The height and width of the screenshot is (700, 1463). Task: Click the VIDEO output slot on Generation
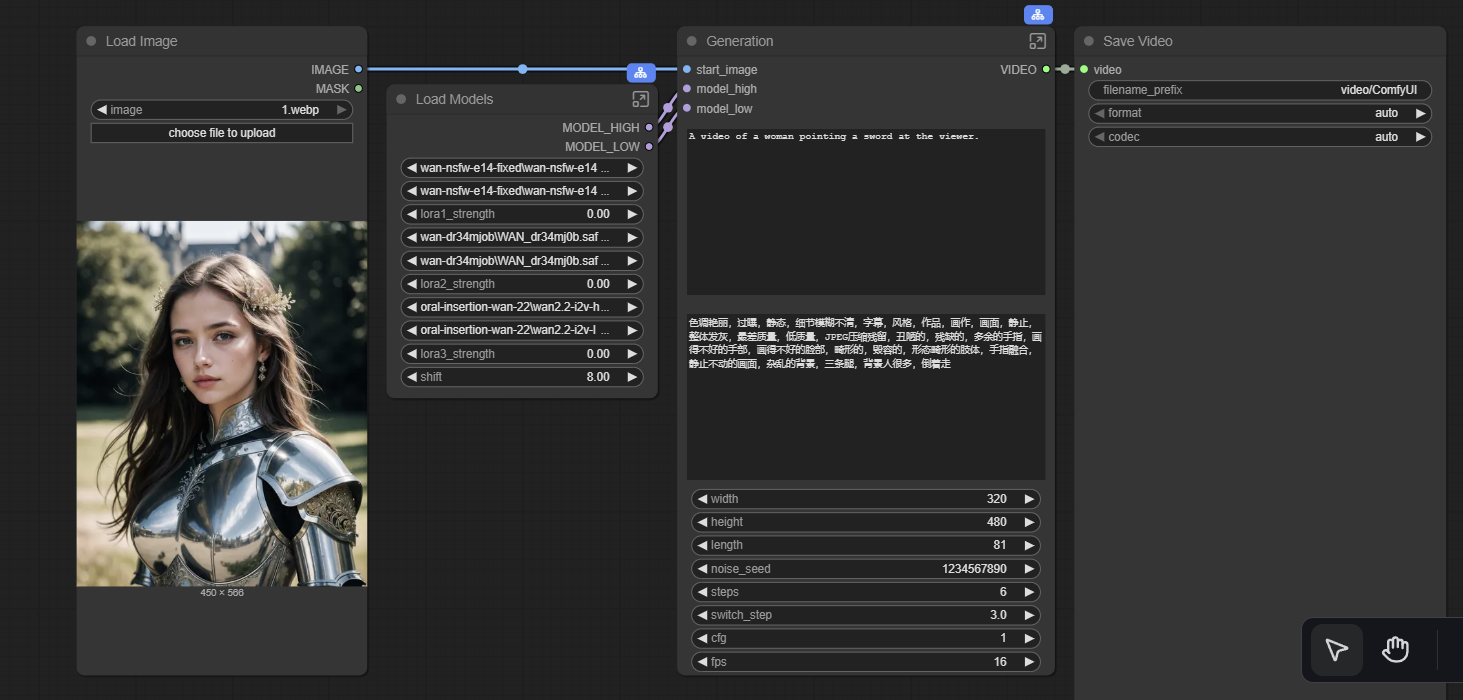click(x=1046, y=69)
